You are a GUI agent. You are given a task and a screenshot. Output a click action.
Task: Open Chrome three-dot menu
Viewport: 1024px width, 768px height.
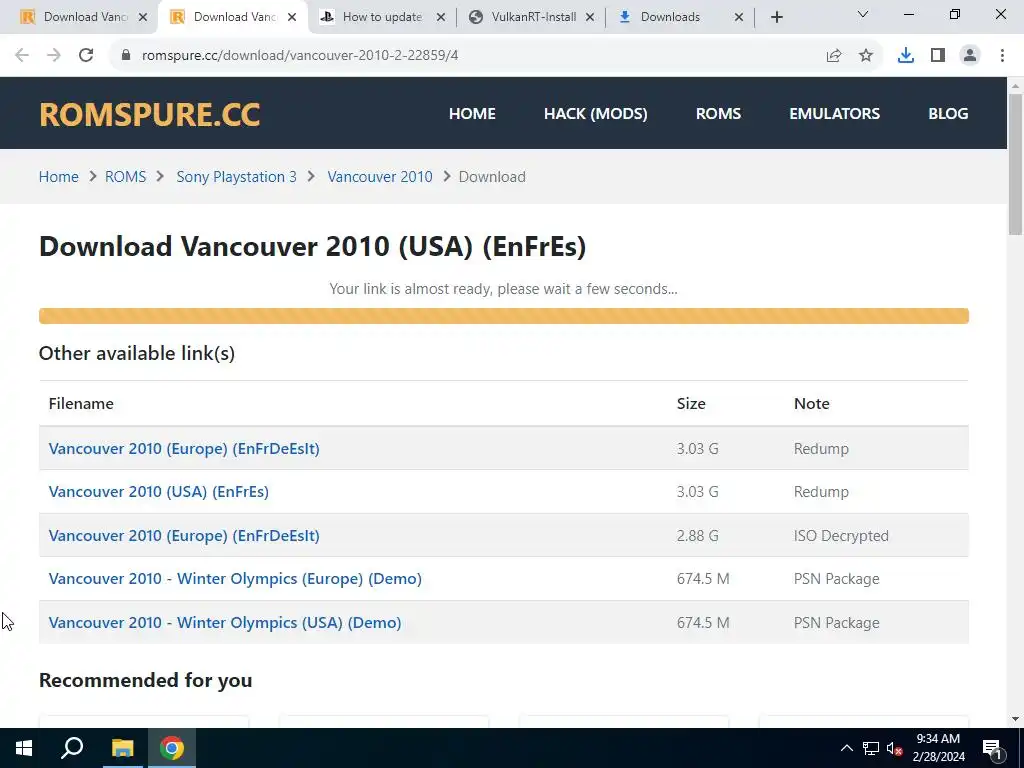[x=1002, y=56]
